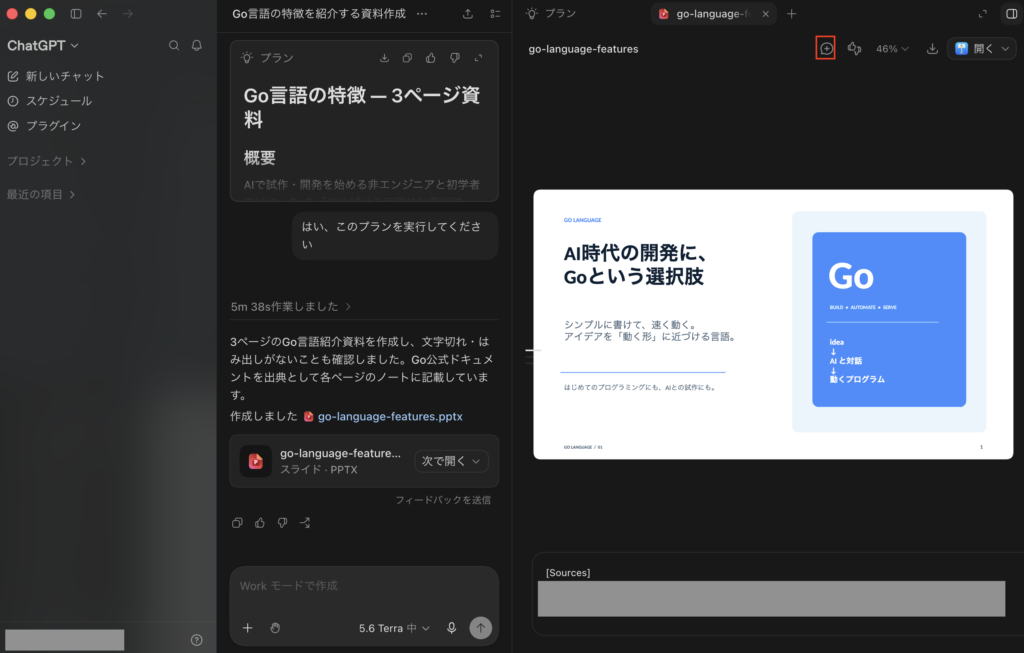Open chat title more options ellipsis
This screenshot has width=1024, height=653.
pyautogui.click(x=423, y=14)
